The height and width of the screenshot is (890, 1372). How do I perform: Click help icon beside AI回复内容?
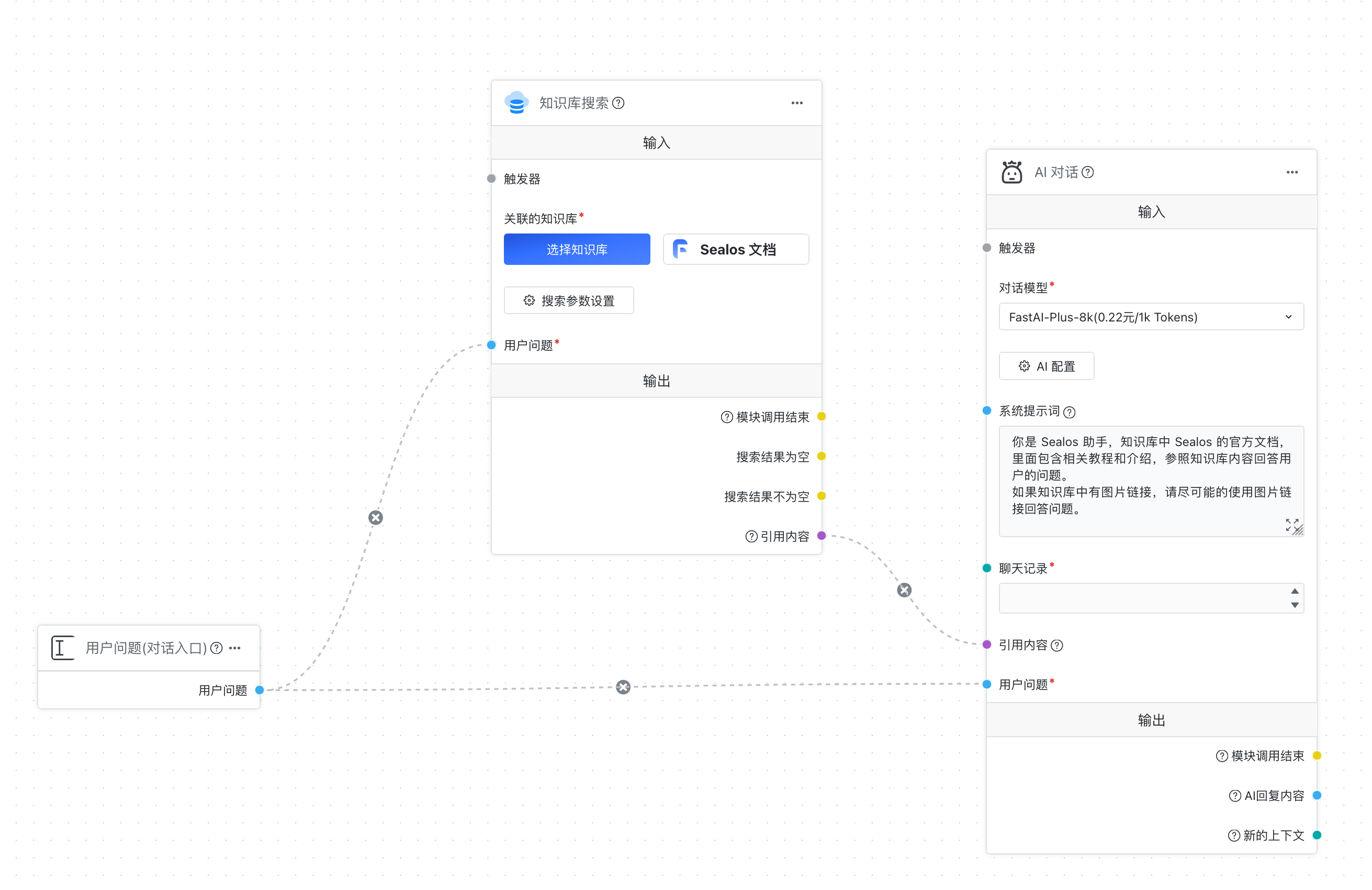(1235, 796)
